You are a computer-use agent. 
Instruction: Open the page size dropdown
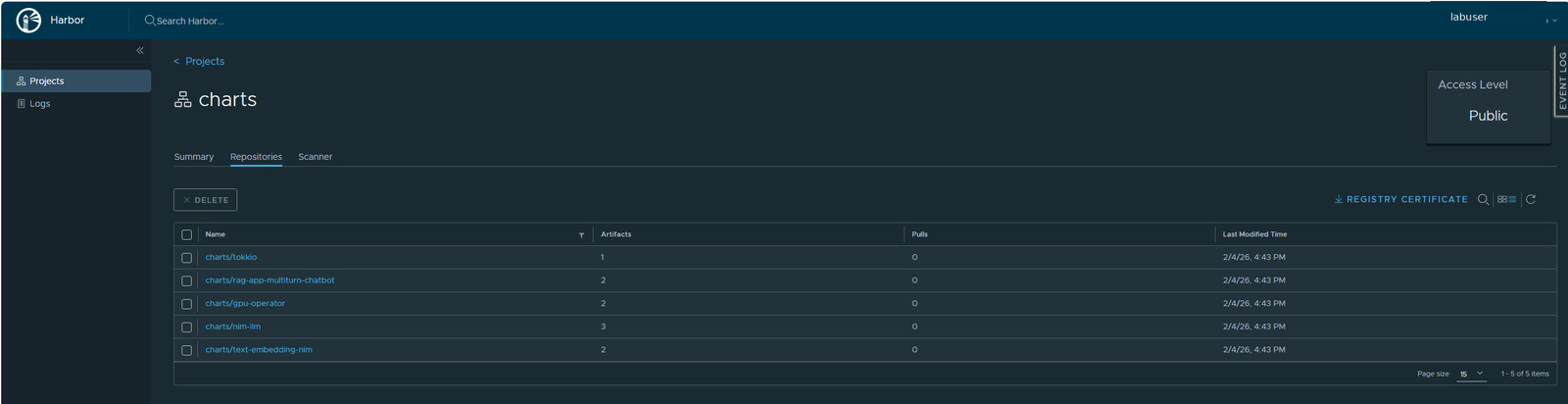click(1471, 374)
